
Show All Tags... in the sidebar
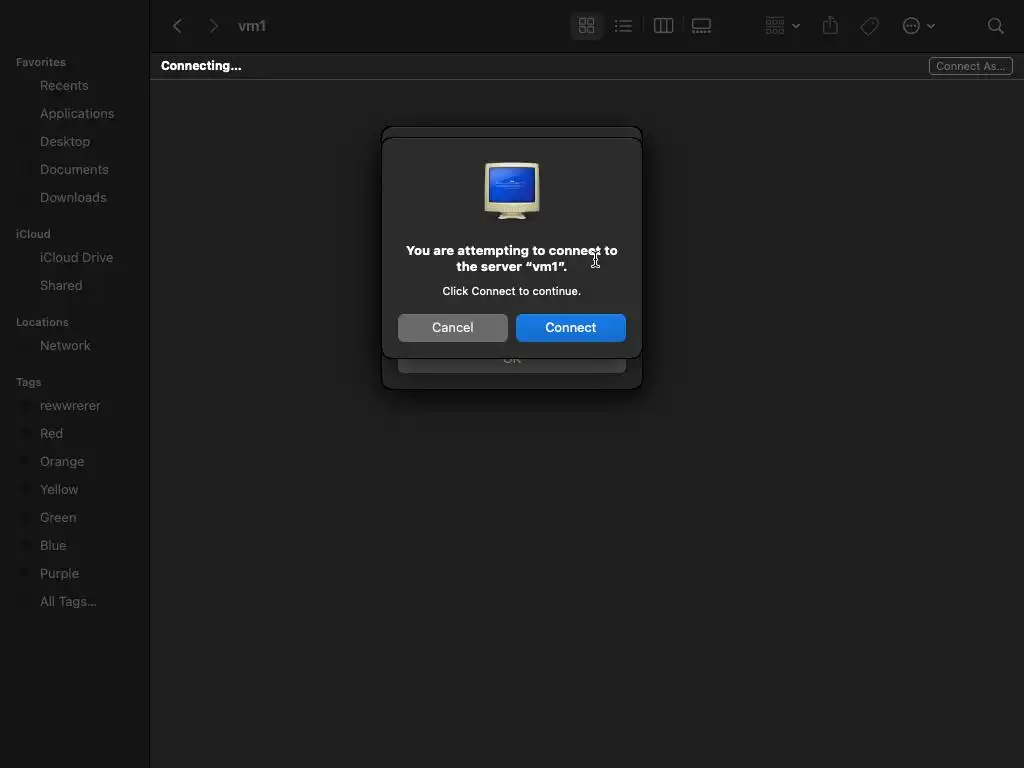tap(68, 602)
